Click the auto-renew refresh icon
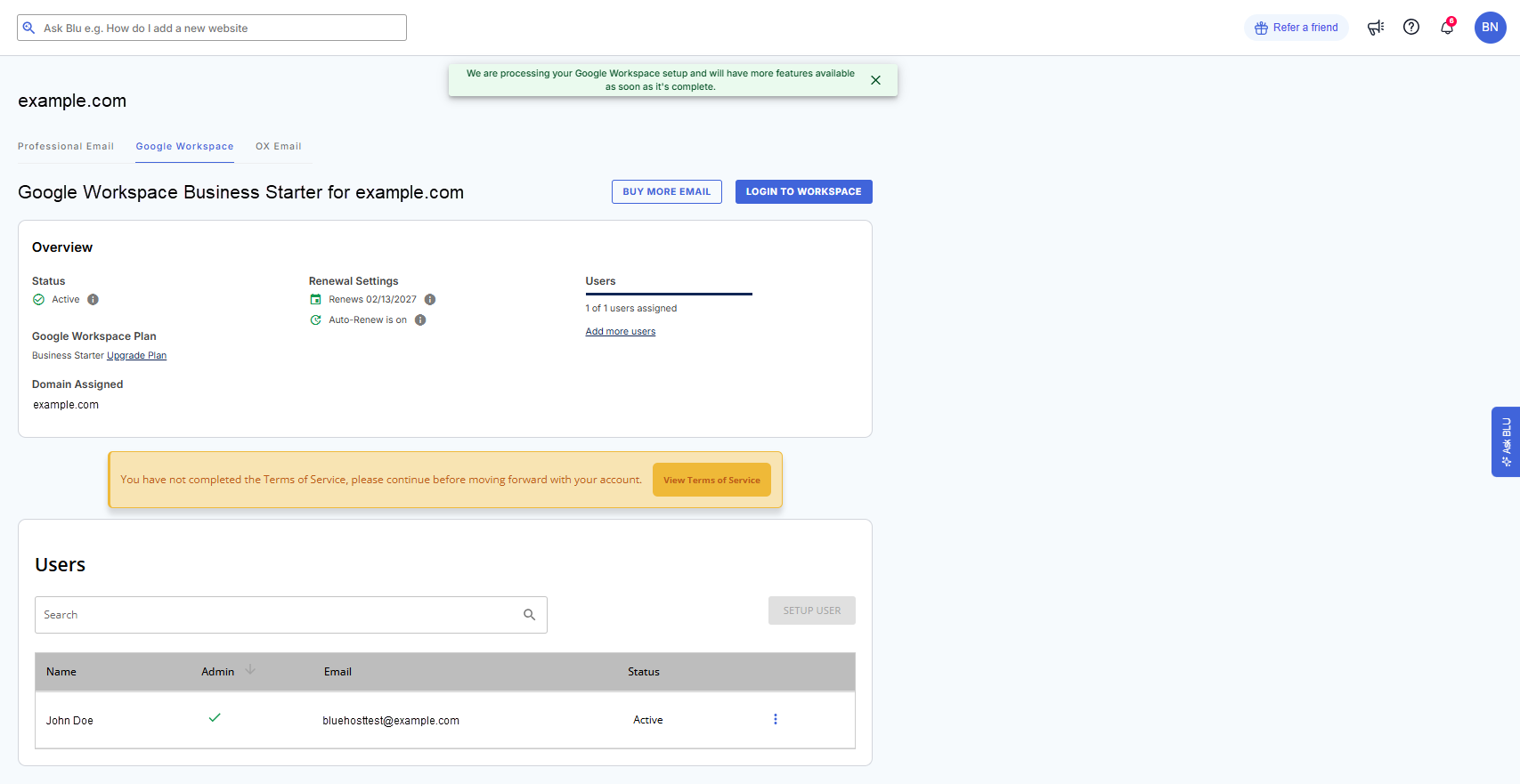Viewport: 1520px width, 784px height. (x=315, y=320)
